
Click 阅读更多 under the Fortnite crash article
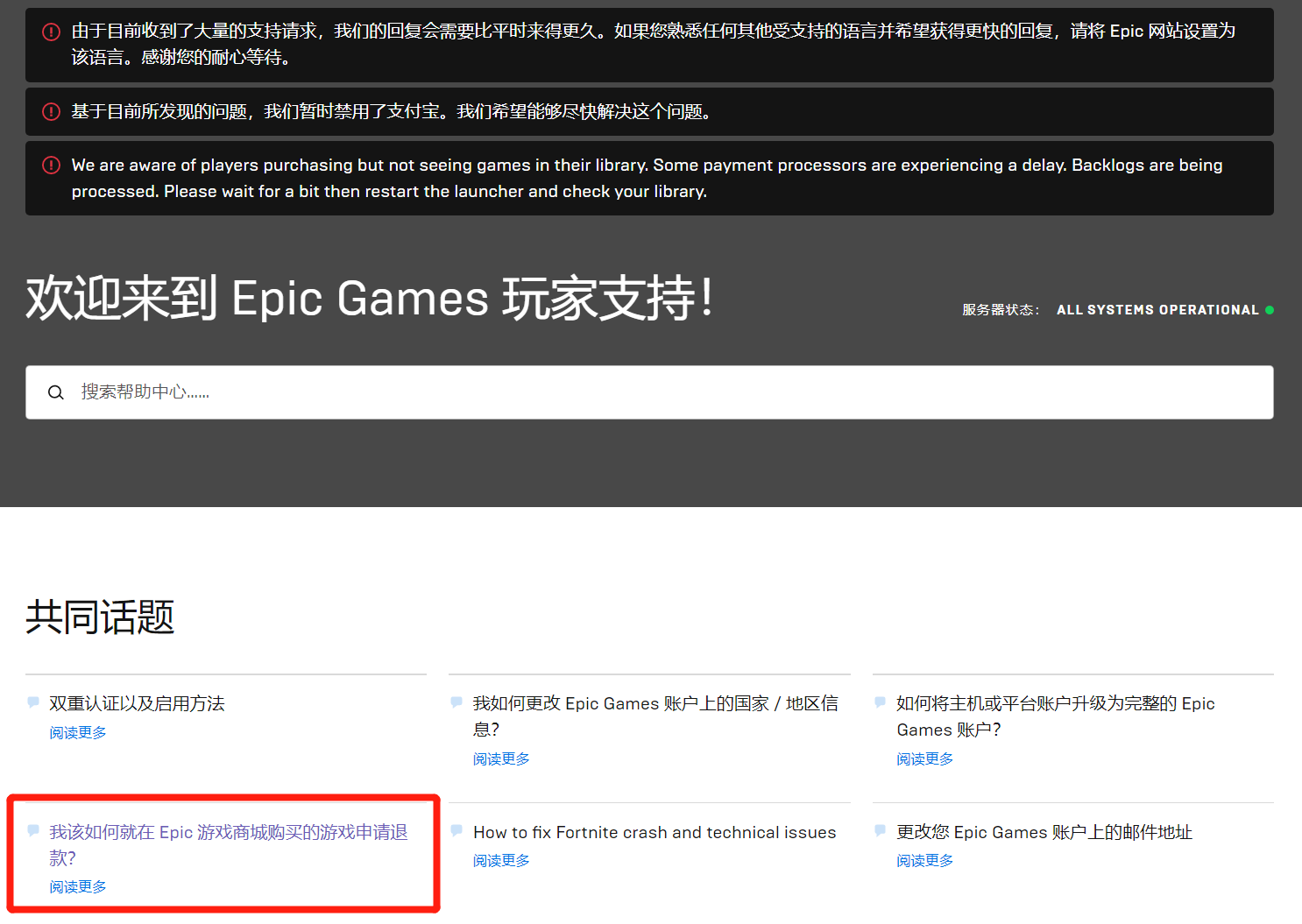(x=501, y=860)
